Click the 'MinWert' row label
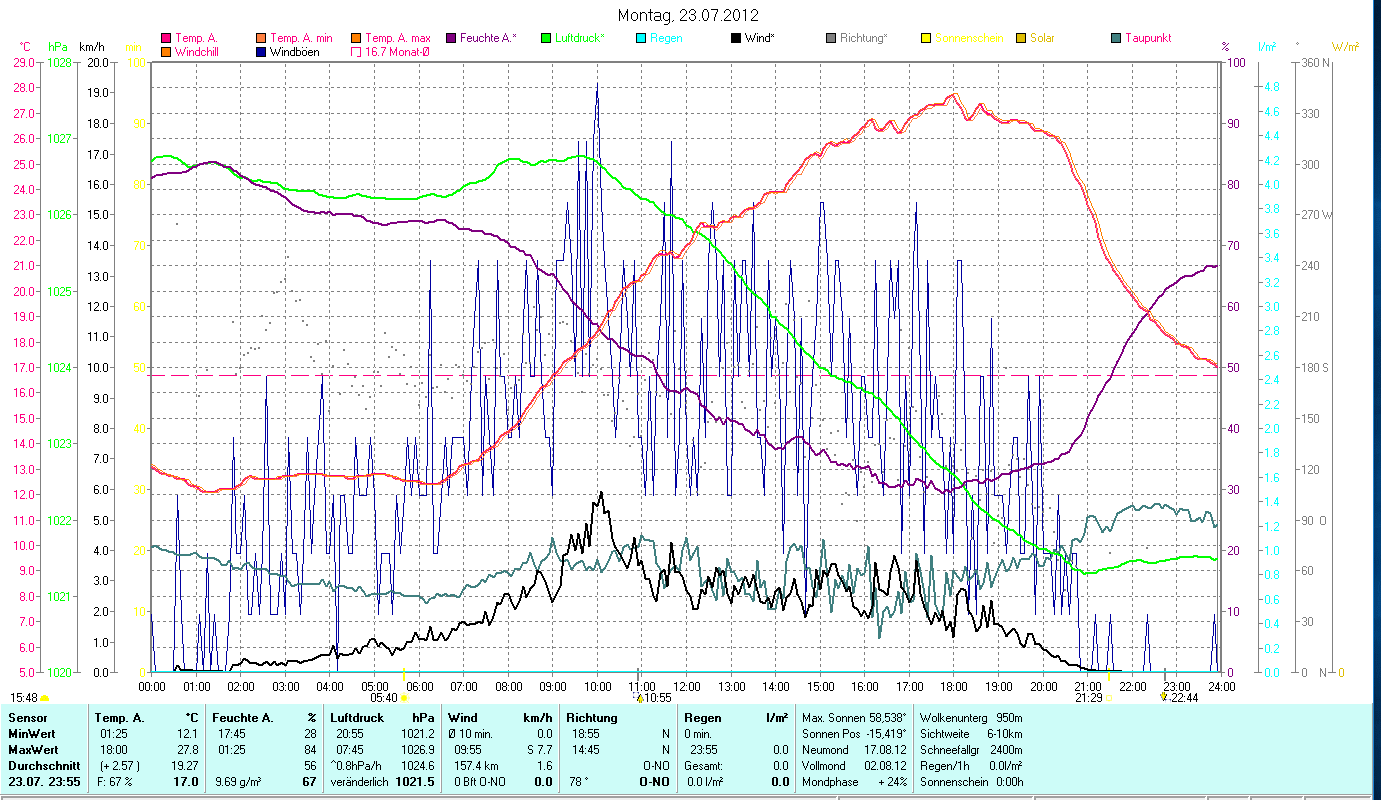1381x800 pixels. (x=31, y=734)
